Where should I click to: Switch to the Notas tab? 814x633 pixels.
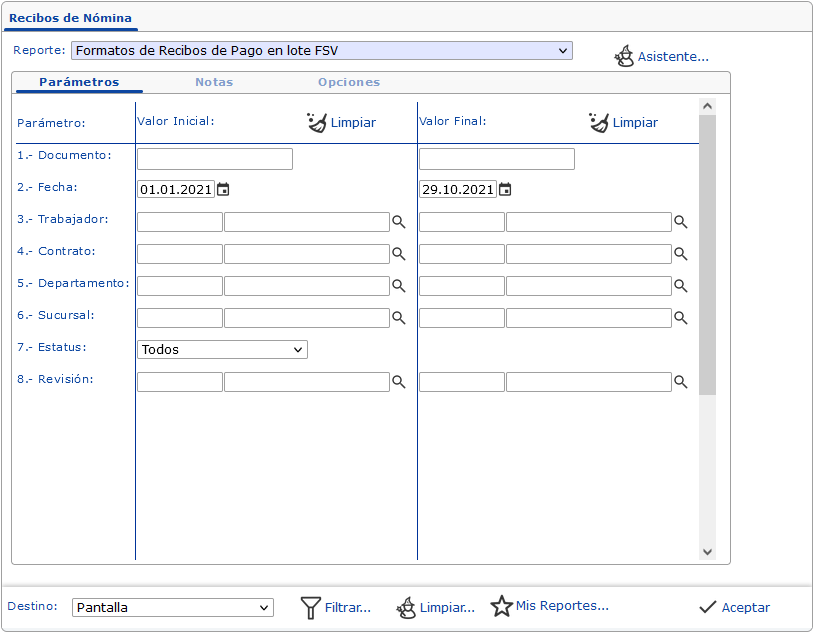(x=214, y=82)
